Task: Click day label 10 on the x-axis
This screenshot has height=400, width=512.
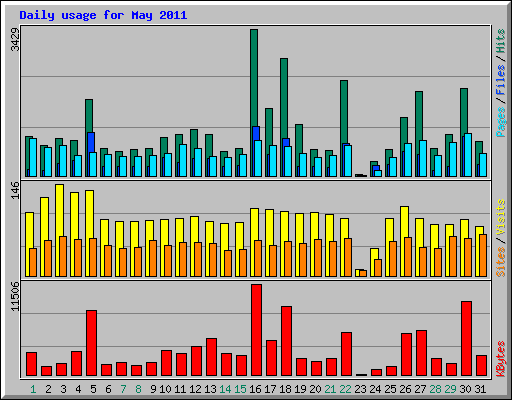Action: pyautogui.click(x=165, y=389)
